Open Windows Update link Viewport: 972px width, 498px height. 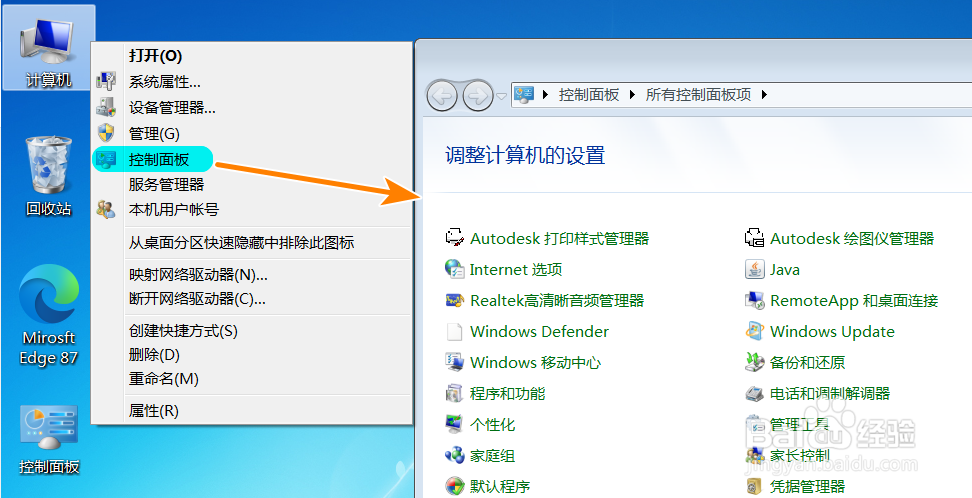pos(832,331)
